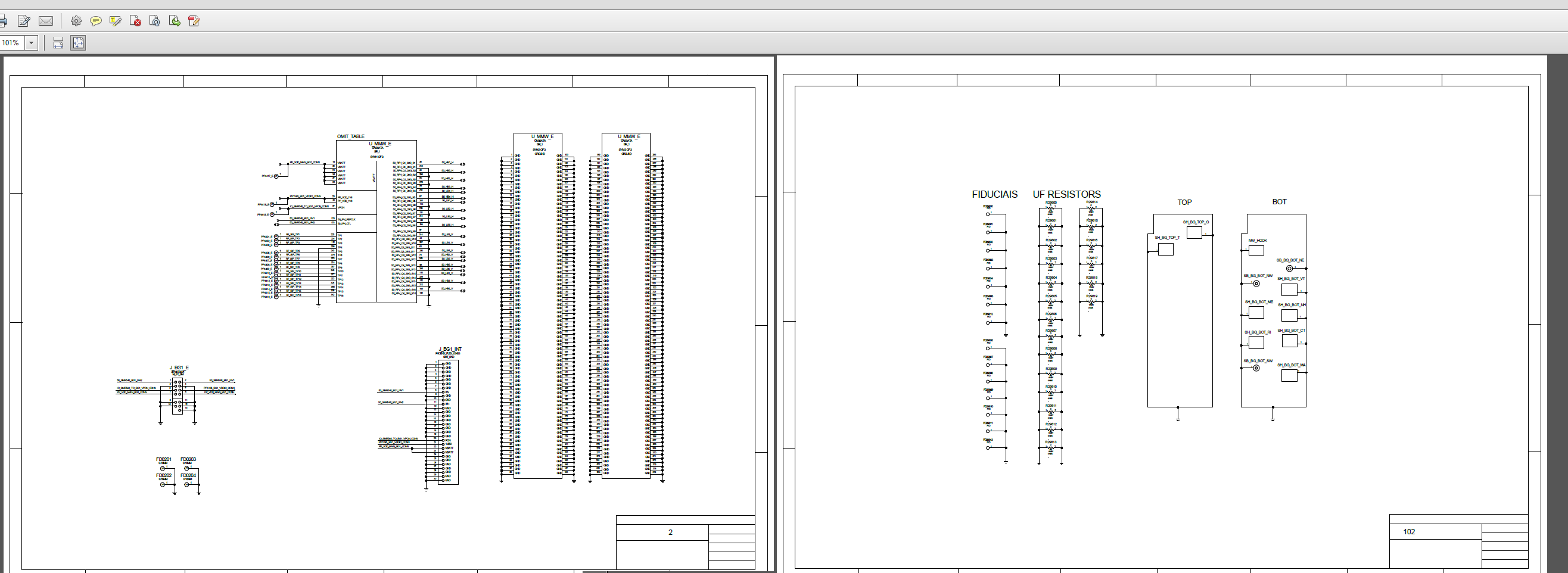Click the edit text pencil icon
Screen dimensions: 1568x573
coord(194,21)
